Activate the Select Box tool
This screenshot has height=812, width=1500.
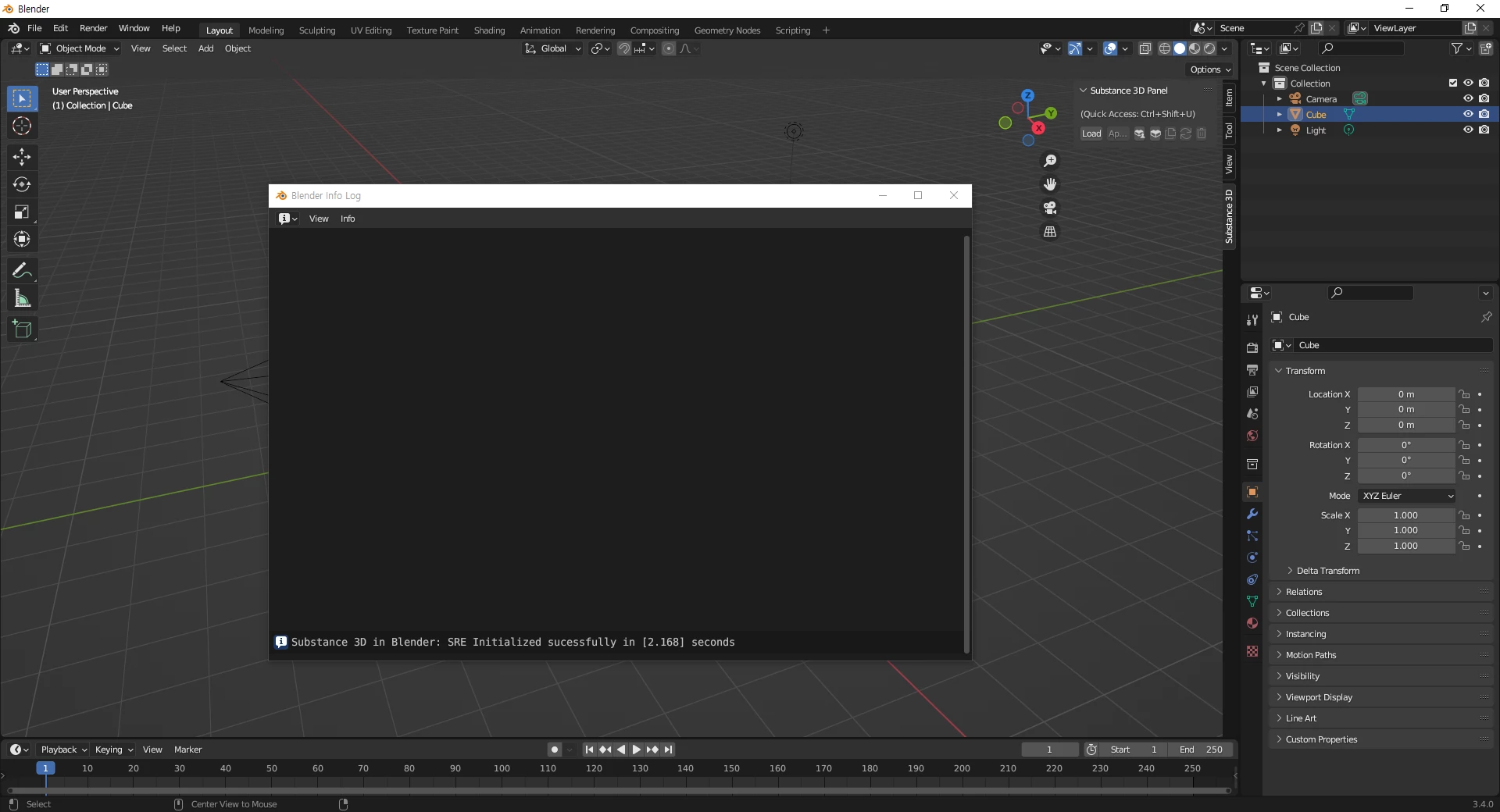pyautogui.click(x=22, y=98)
